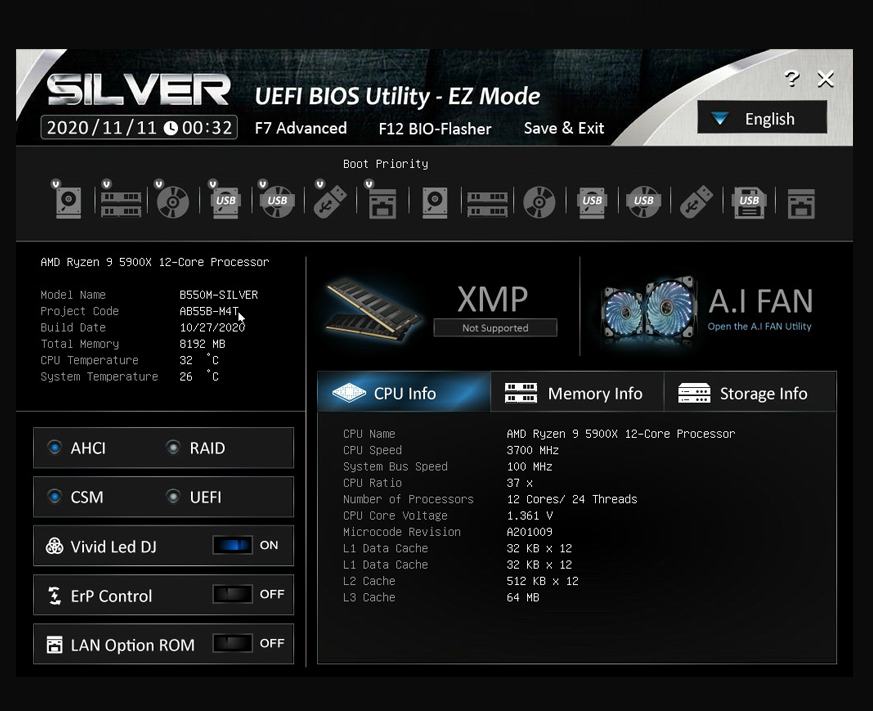Click the CPU Speed value 3700 MHz
Viewport: 873px width, 711px height.
coord(532,450)
